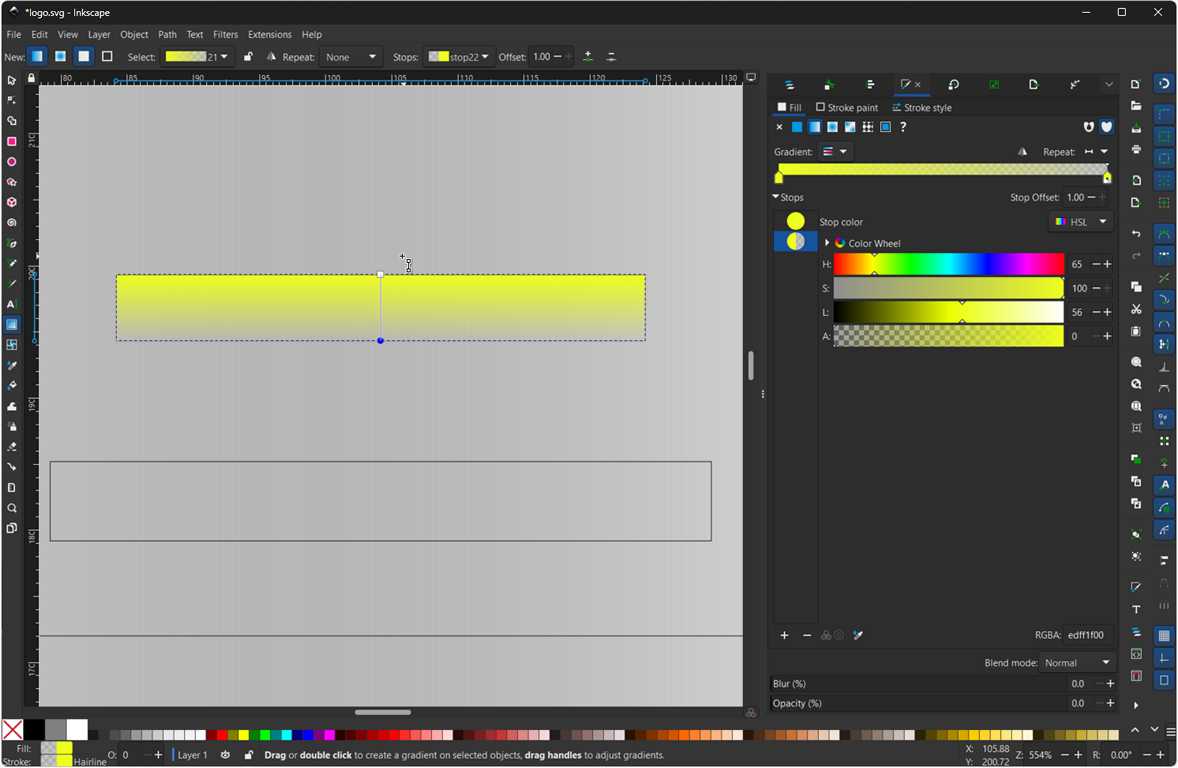Collapse the Stops section
Image resolution: width=1178 pixels, height=768 pixels.
[776, 197]
